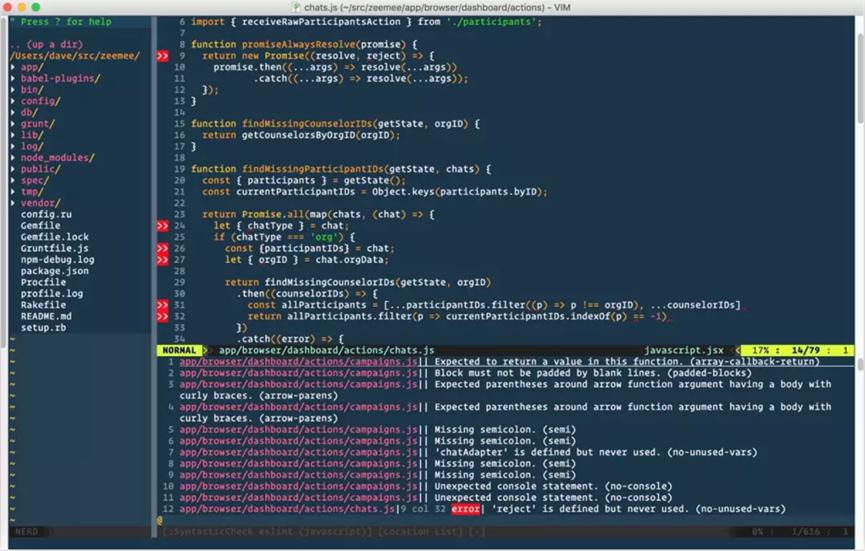
Task: Click the gutter warning marker on line 24
Action: (162, 226)
